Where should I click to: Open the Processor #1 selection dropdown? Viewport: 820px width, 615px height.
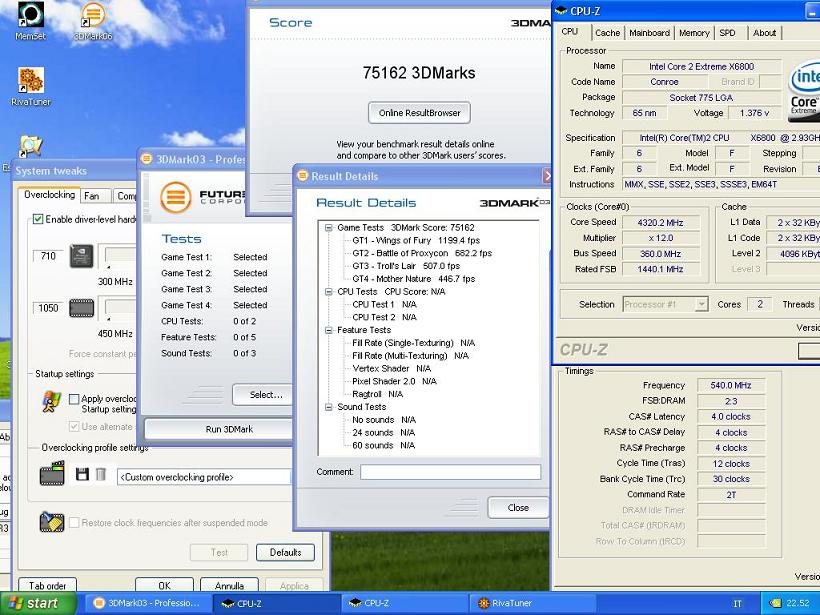(x=701, y=304)
